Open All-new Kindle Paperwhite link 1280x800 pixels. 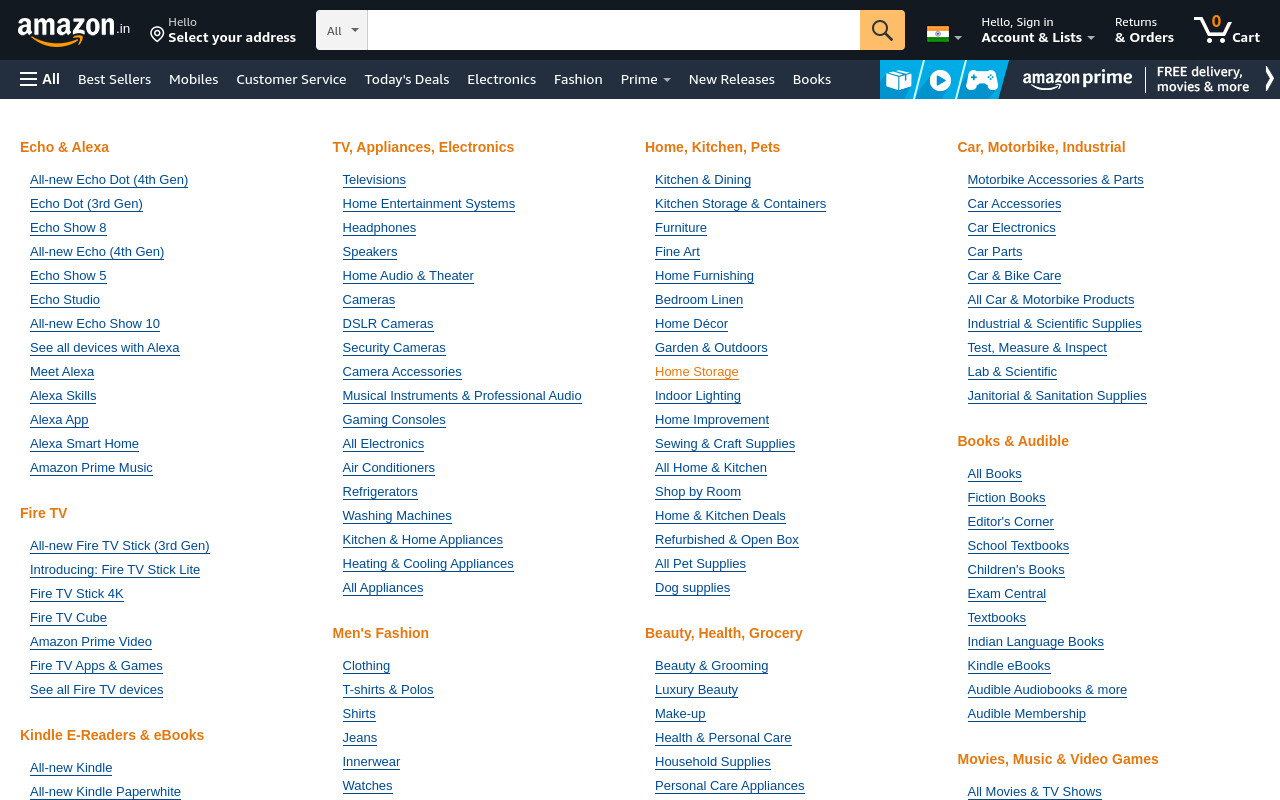pyautogui.click(x=105, y=792)
